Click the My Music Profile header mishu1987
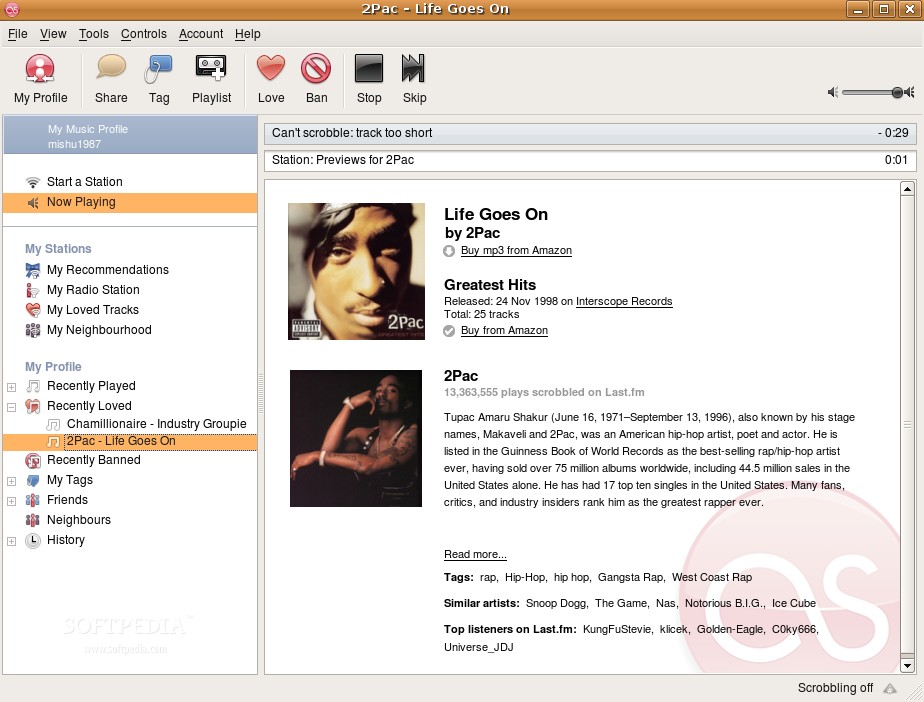Viewport: 924px width, 702px height. tap(130, 136)
